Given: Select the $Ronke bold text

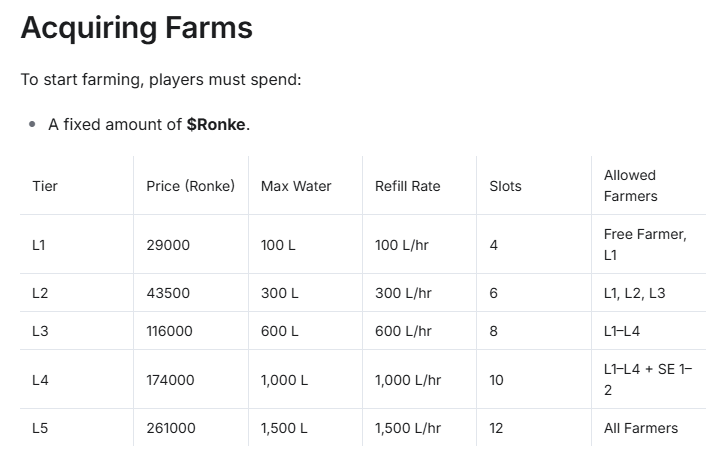Looking at the screenshot, I should 216,125.
